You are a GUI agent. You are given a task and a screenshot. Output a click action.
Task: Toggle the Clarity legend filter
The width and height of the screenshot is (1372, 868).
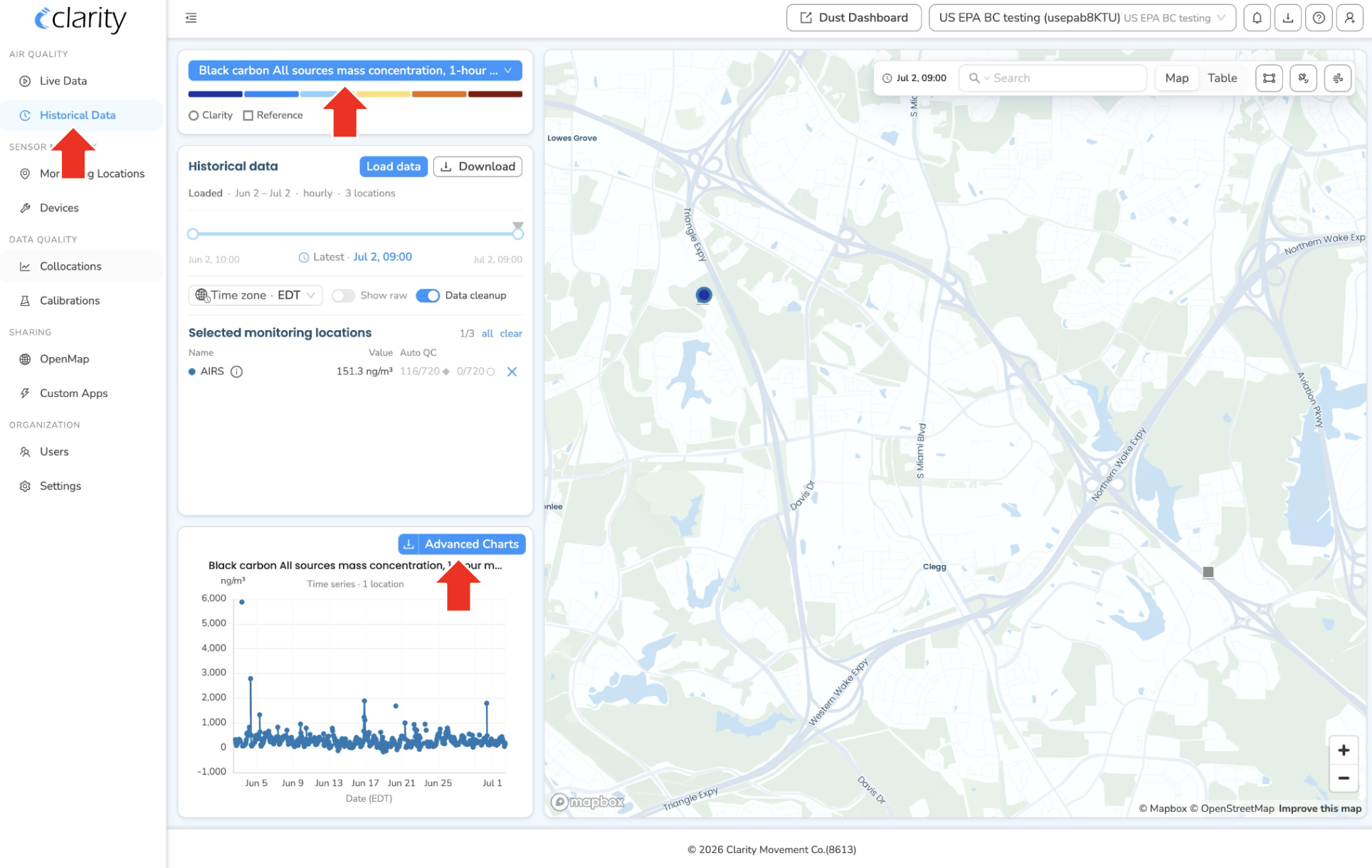[211, 115]
